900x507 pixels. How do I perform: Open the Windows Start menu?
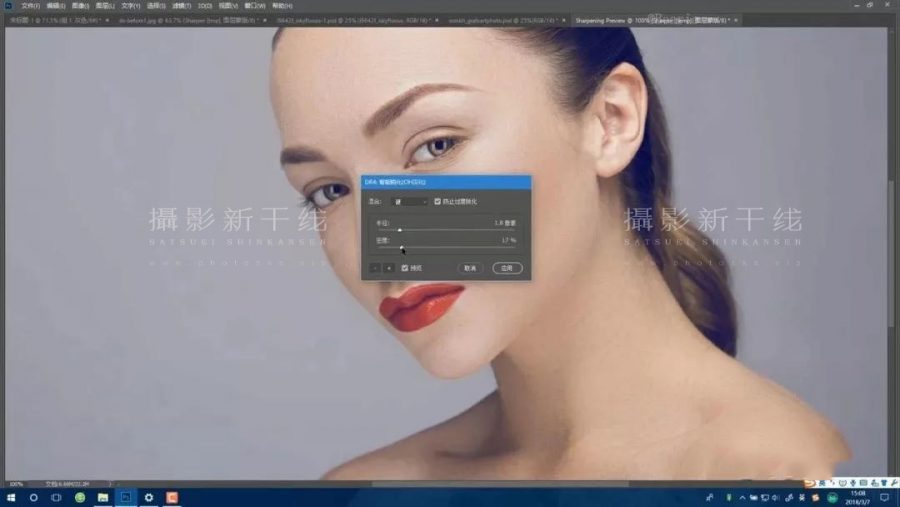(x=10, y=497)
